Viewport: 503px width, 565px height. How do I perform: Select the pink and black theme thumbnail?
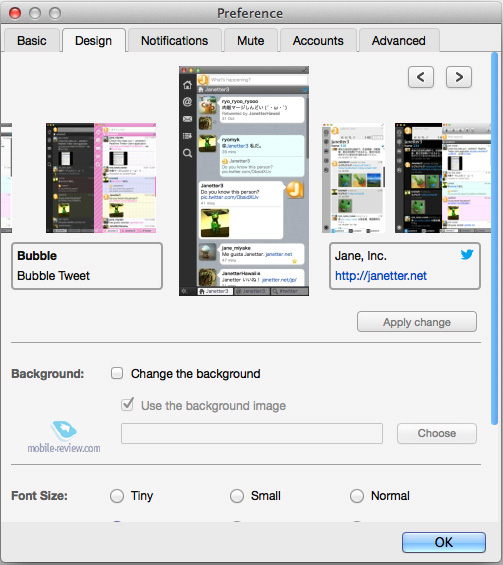coord(101,178)
